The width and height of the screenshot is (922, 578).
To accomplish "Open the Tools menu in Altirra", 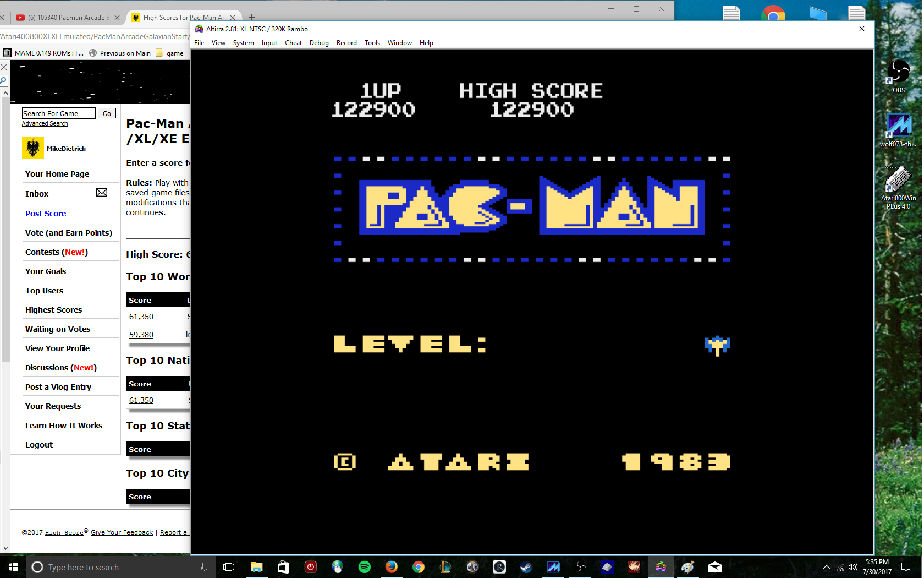I will coord(372,43).
